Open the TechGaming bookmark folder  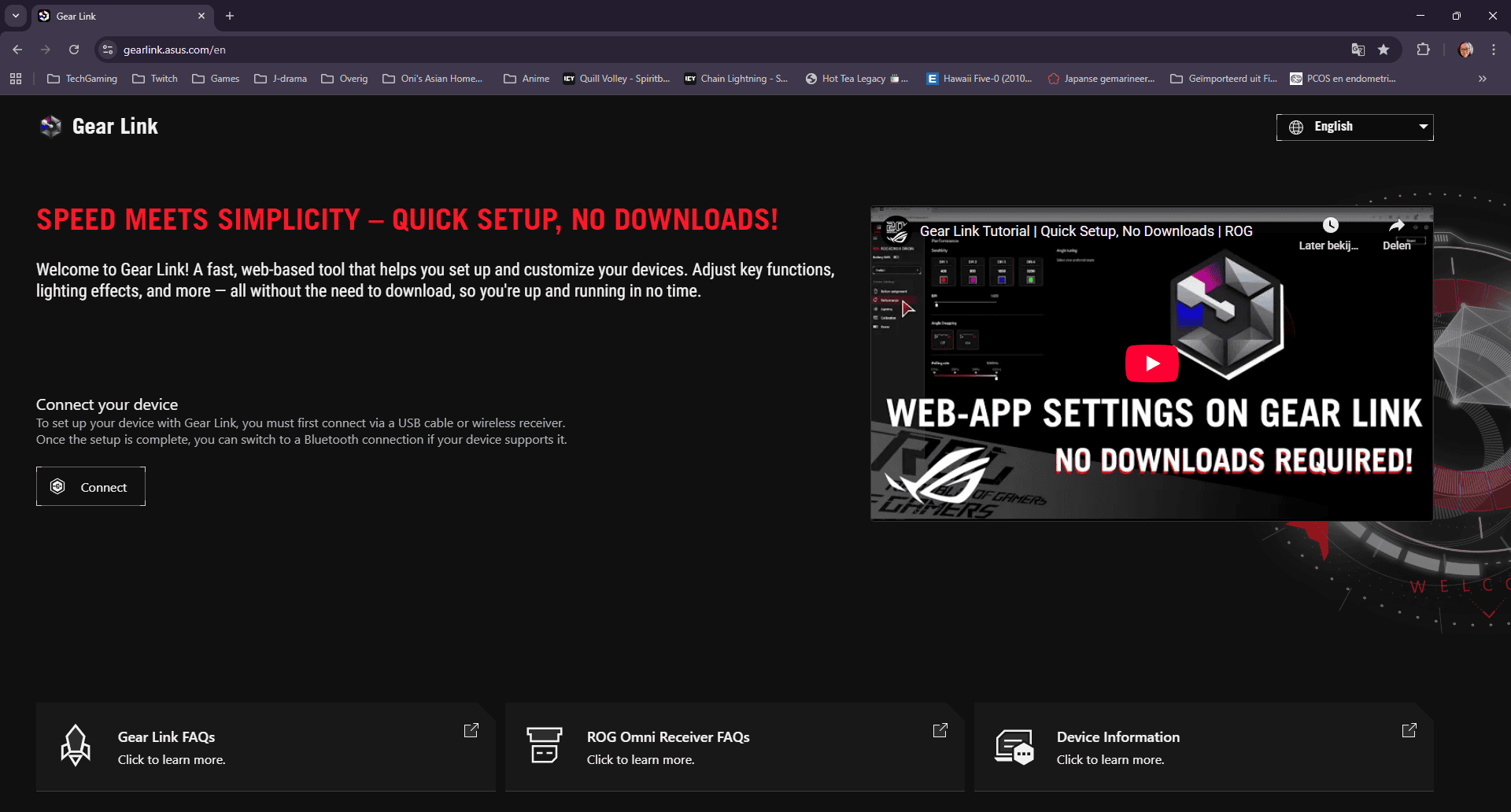(83, 79)
